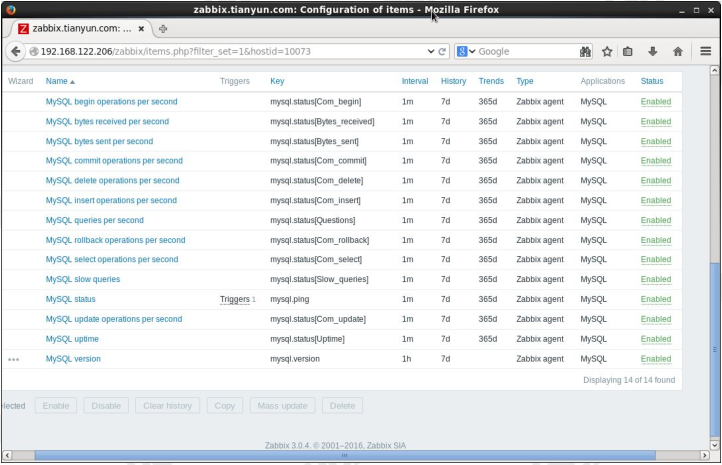Bookmark this page with the star icon
This screenshot has width=722, height=465.
tap(607, 52)
